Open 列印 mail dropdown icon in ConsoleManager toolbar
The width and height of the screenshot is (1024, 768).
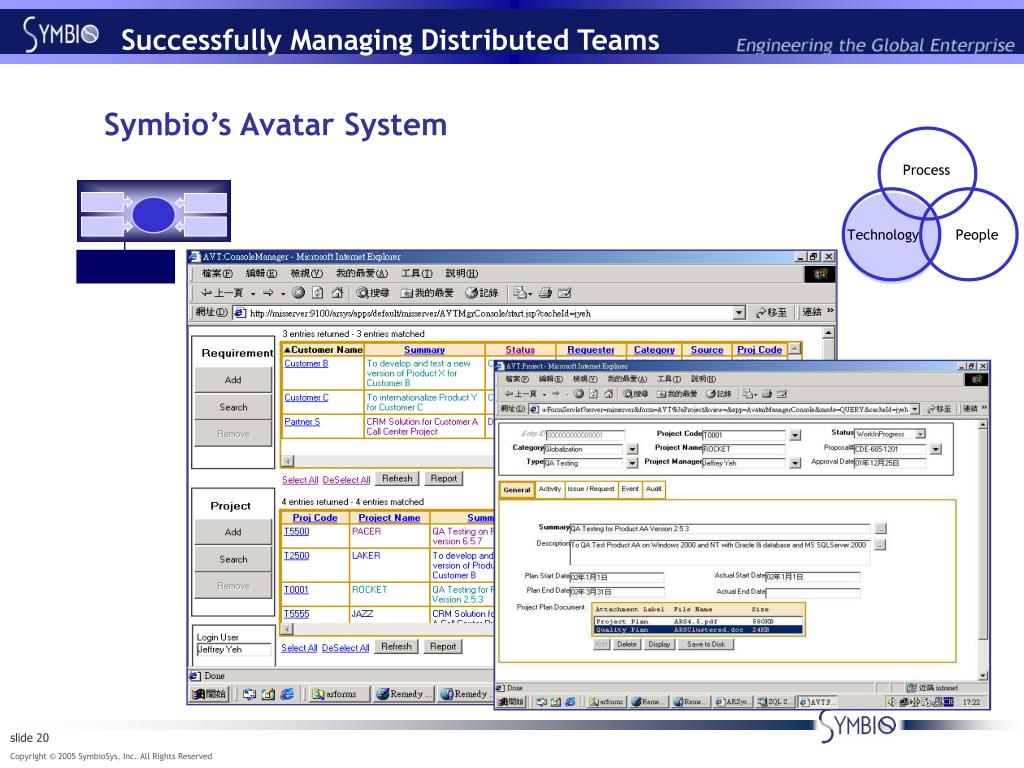pyautogui.click(x=522, y=293)
